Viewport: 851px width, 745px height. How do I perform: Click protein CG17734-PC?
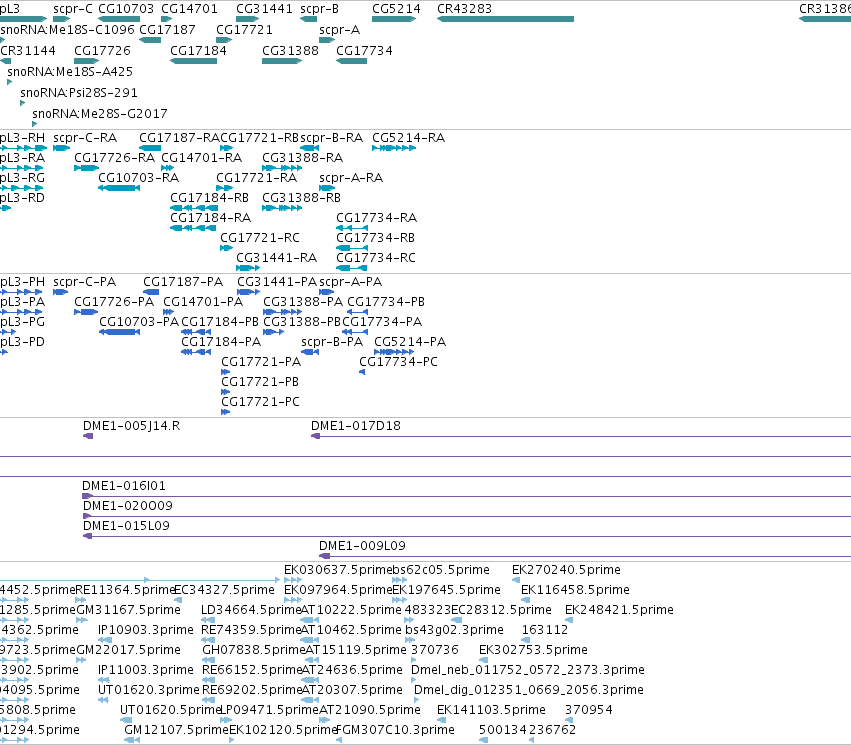[x=362, y=372]
